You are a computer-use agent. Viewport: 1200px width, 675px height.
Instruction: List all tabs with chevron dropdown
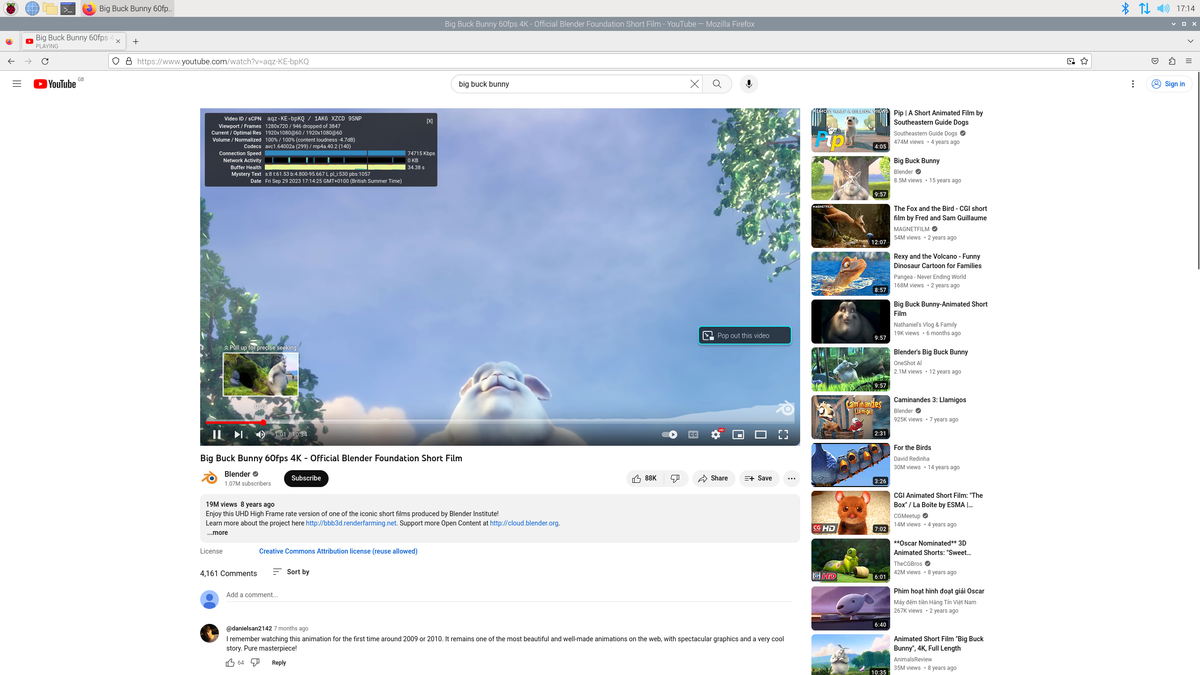(1189, 41)
